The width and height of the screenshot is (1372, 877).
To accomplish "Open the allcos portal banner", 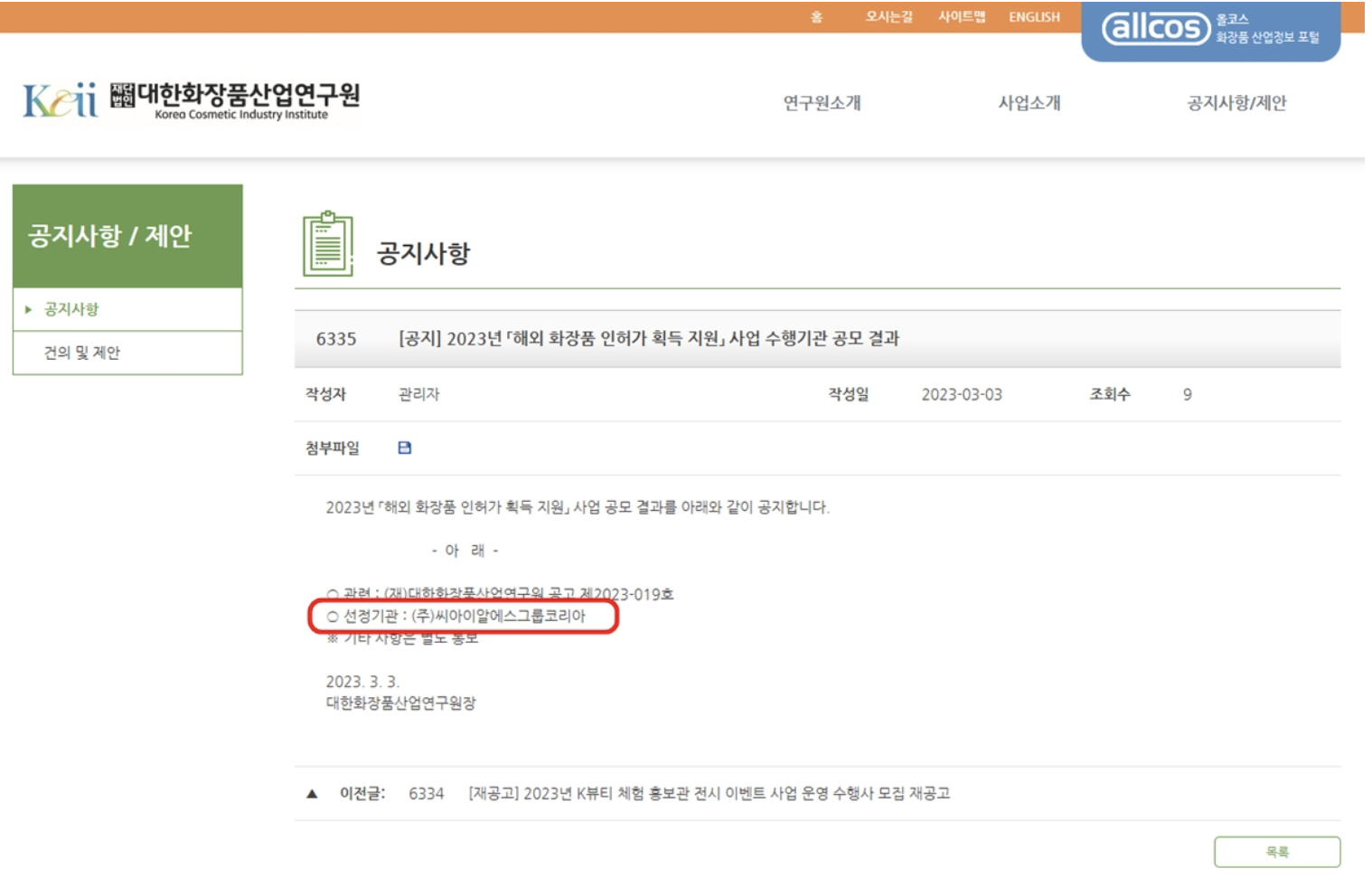I will (1209, 29).
